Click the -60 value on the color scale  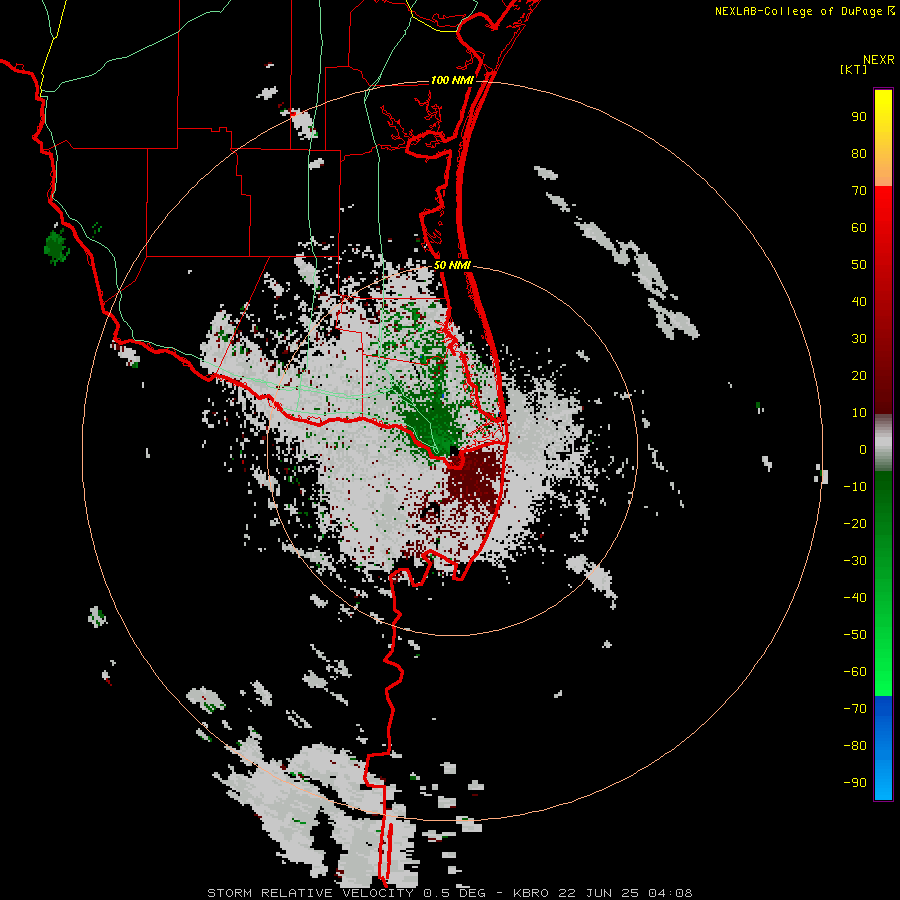(855, 672)
